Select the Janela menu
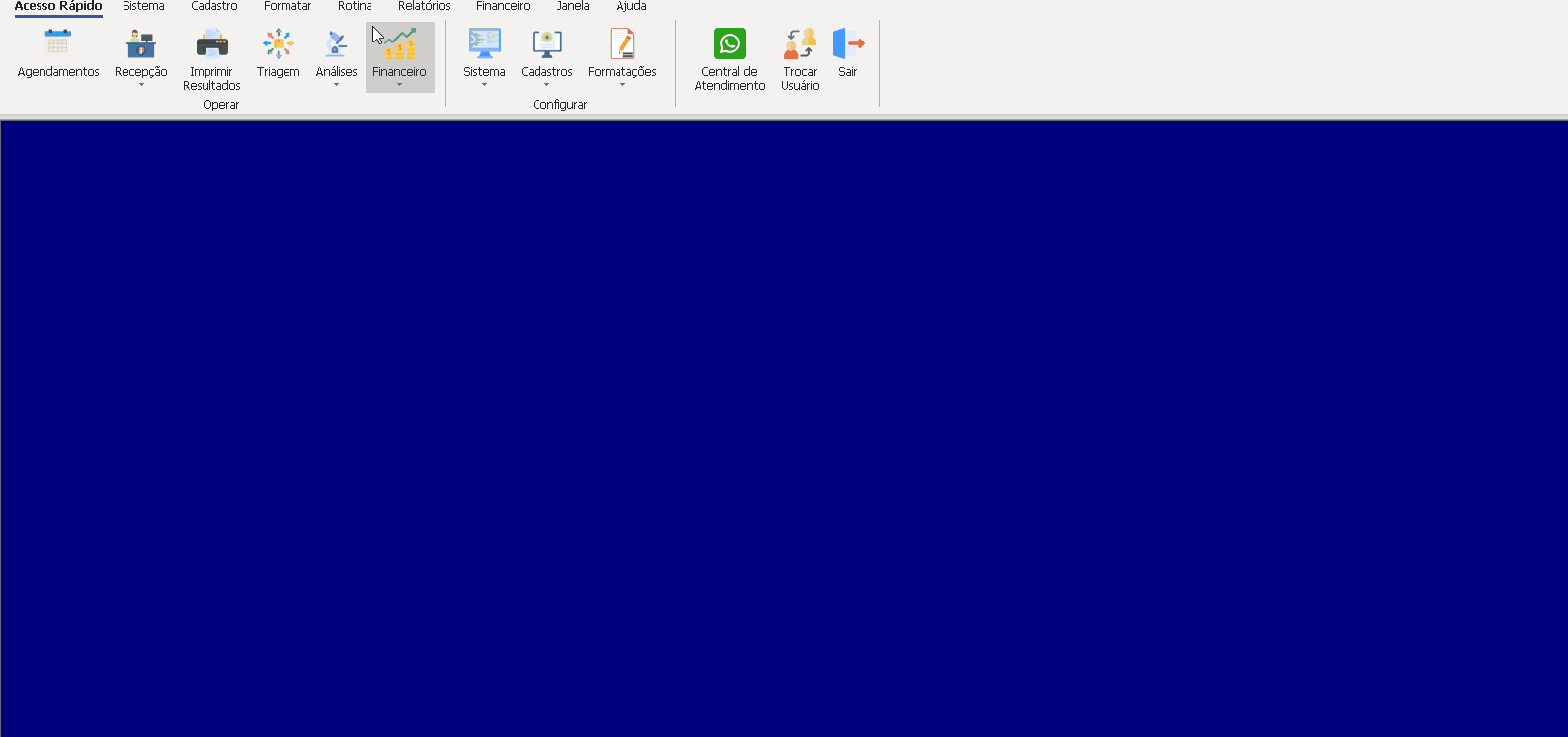 573,6
